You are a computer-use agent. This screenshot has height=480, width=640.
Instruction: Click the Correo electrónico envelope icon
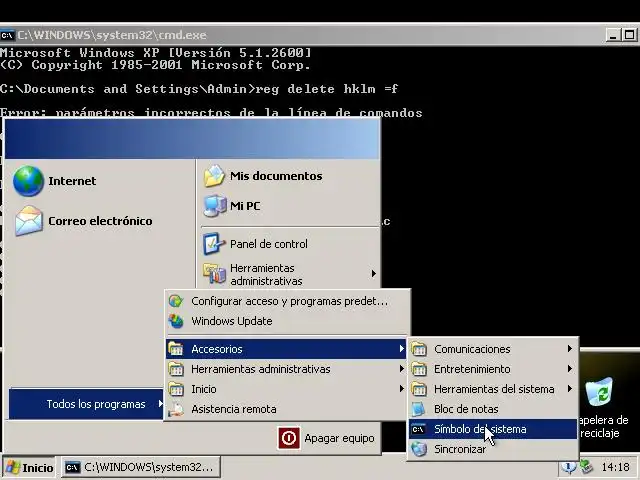[29, 221]
